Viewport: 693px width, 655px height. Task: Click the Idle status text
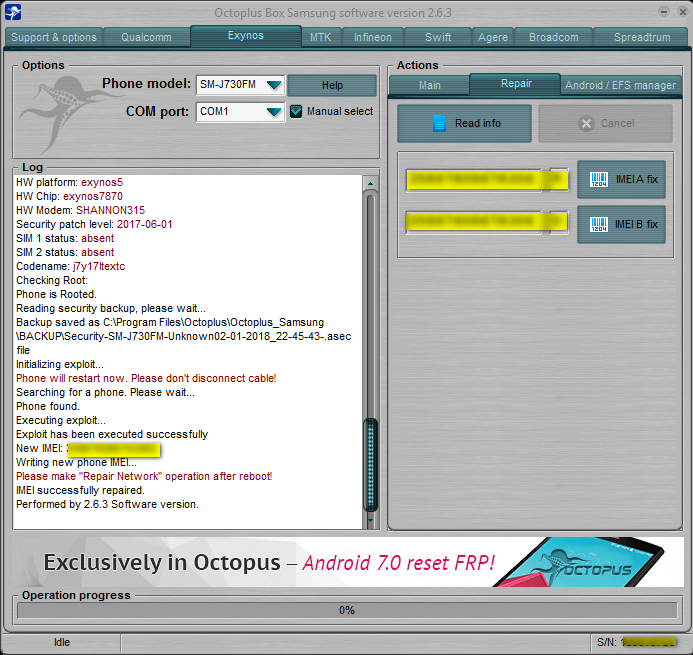point(62,642)
